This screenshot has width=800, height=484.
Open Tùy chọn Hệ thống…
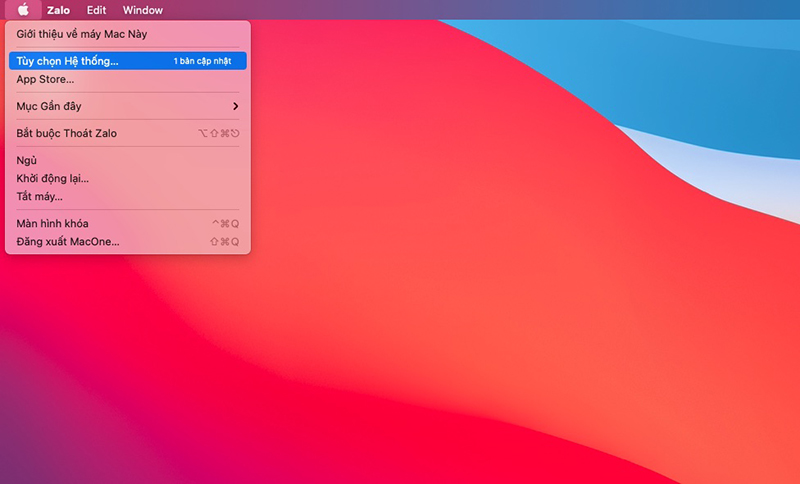click(128, 61)
